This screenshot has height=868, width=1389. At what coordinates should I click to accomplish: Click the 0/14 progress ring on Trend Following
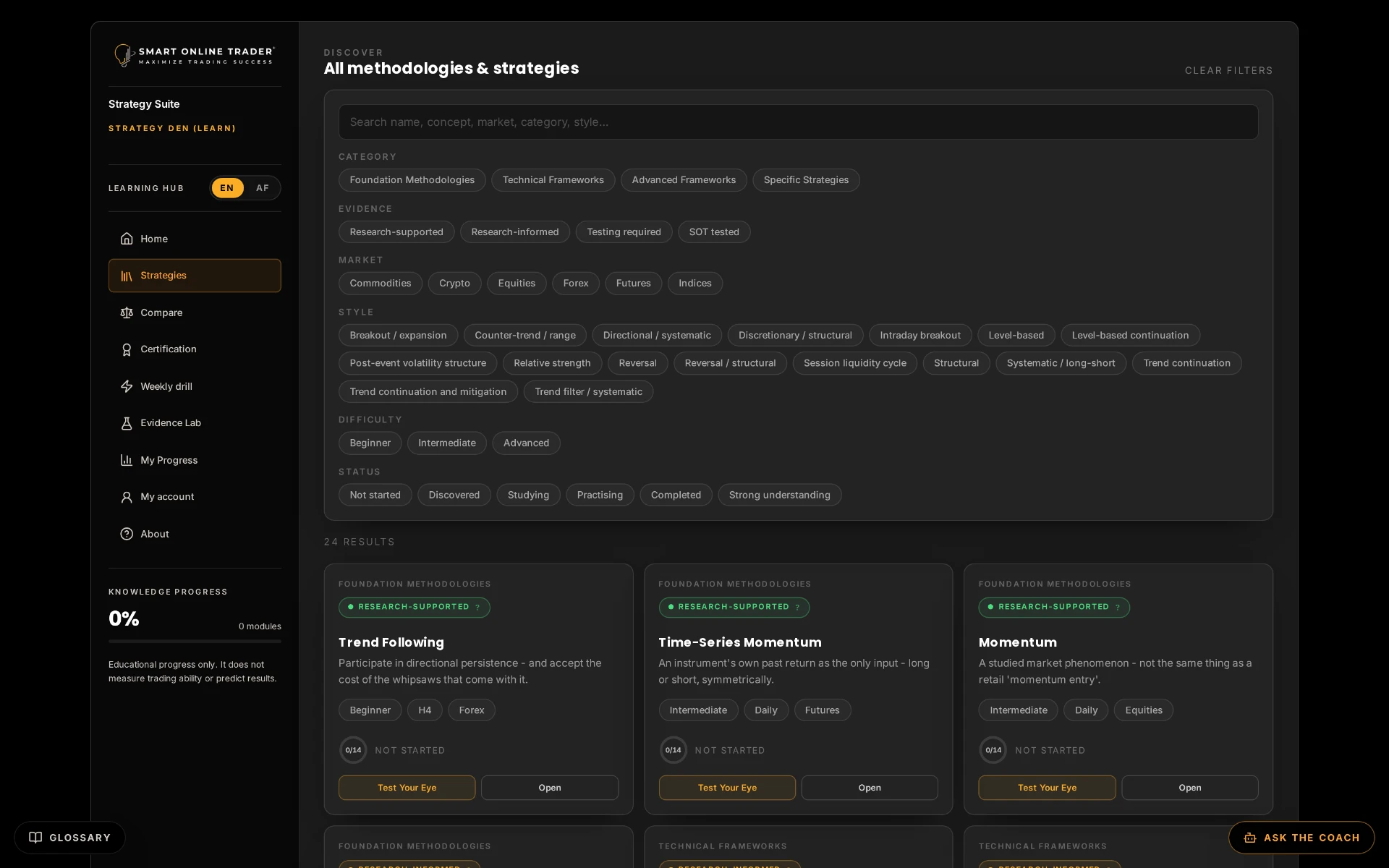pos(353,750)
